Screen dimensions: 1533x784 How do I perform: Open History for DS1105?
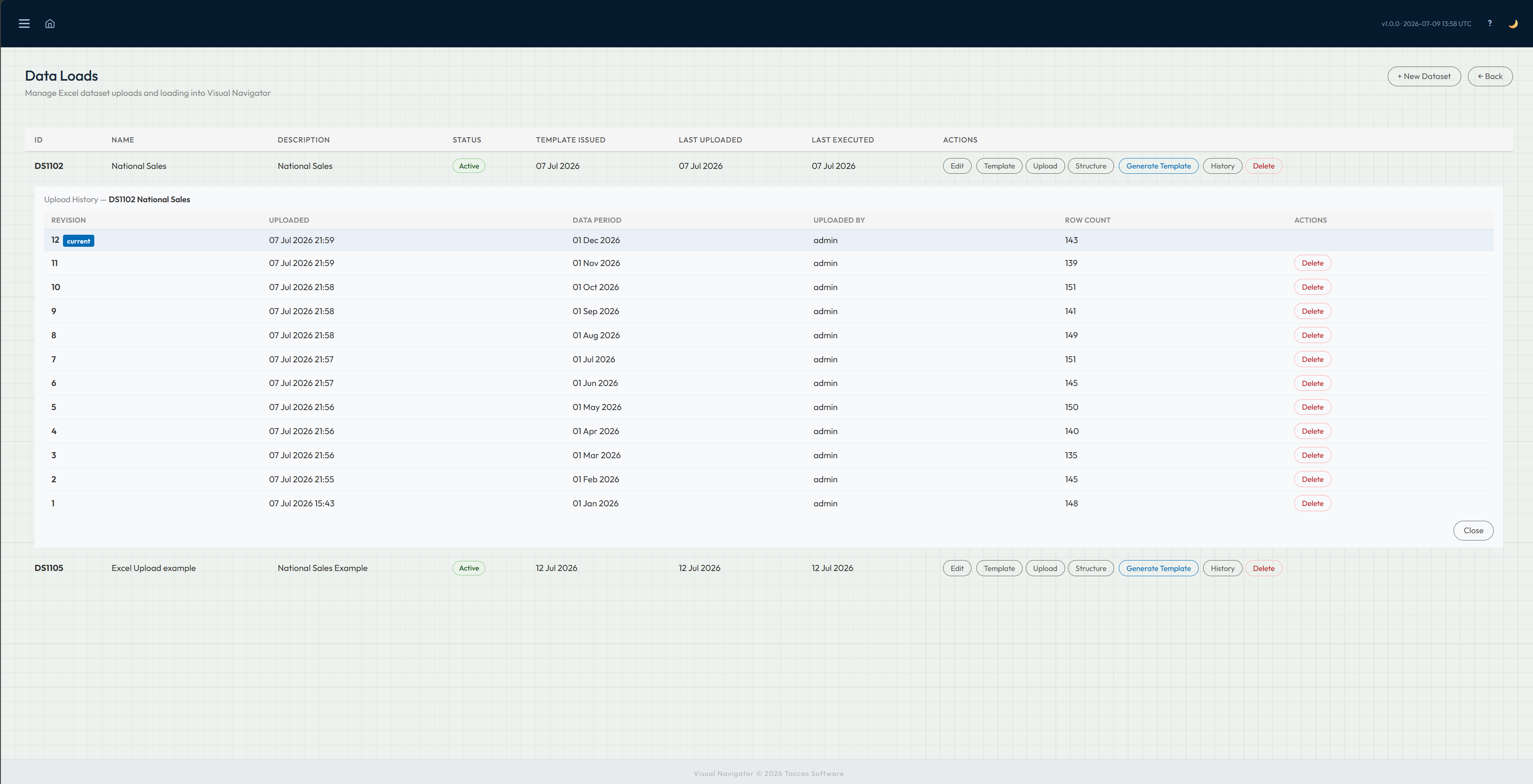(x=1222, y=568)
